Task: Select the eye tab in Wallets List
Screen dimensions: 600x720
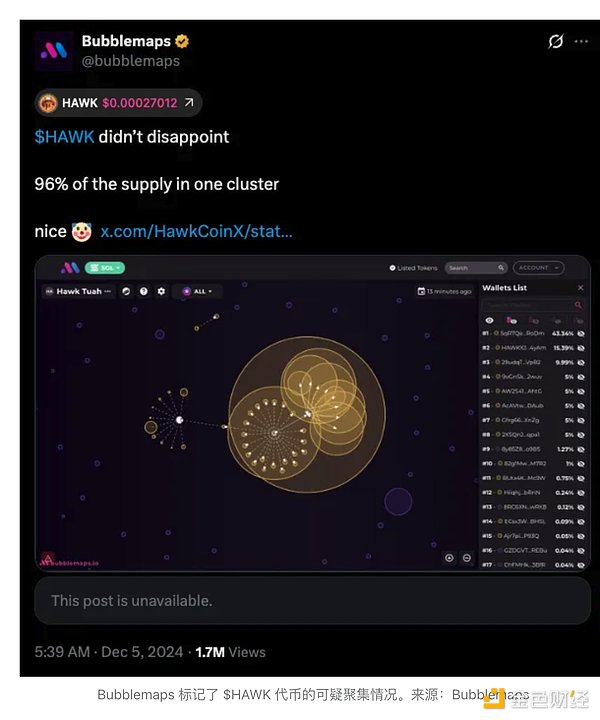Action: [489, 319]
